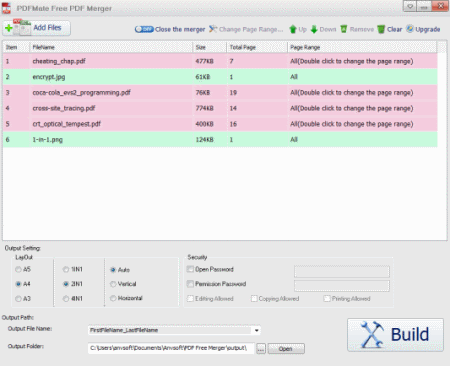Choose the 4IN1 layout option
Viewport: 450px width, 366px height.
(66, 299)
